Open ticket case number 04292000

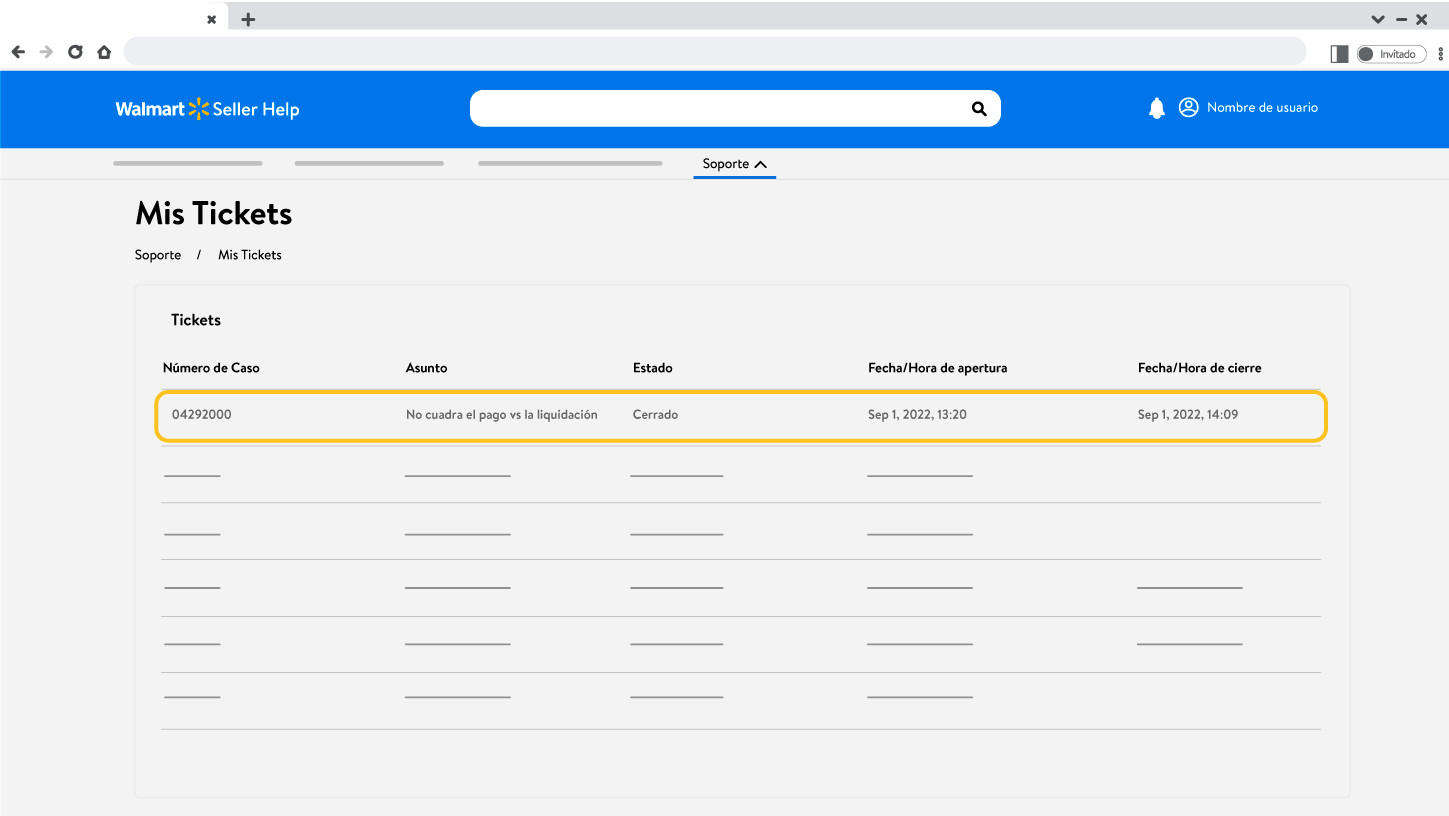click(x=201, y=414)
